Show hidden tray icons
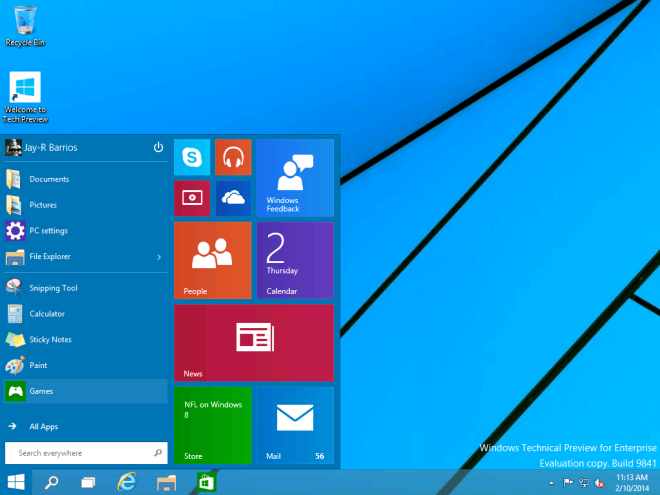This screenshot has height=495, width=660. [x=551, y=483]
